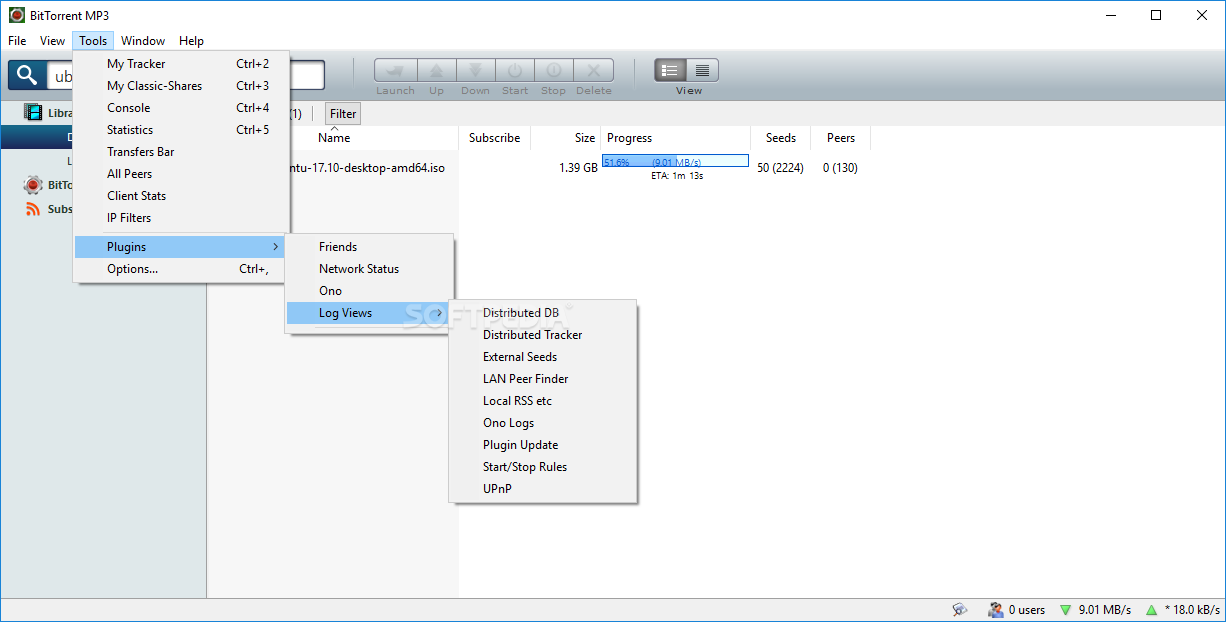Sort by the Subscribe column header
The width and height of the screenshot is (1226, 622).
pyautogui.click(x=495, y=138)
